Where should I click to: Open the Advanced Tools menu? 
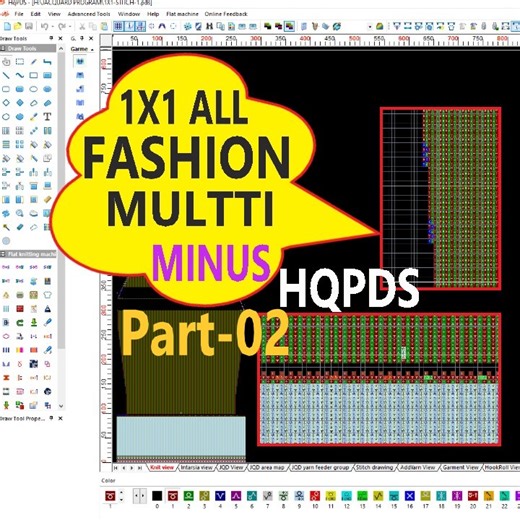(89, 14)
